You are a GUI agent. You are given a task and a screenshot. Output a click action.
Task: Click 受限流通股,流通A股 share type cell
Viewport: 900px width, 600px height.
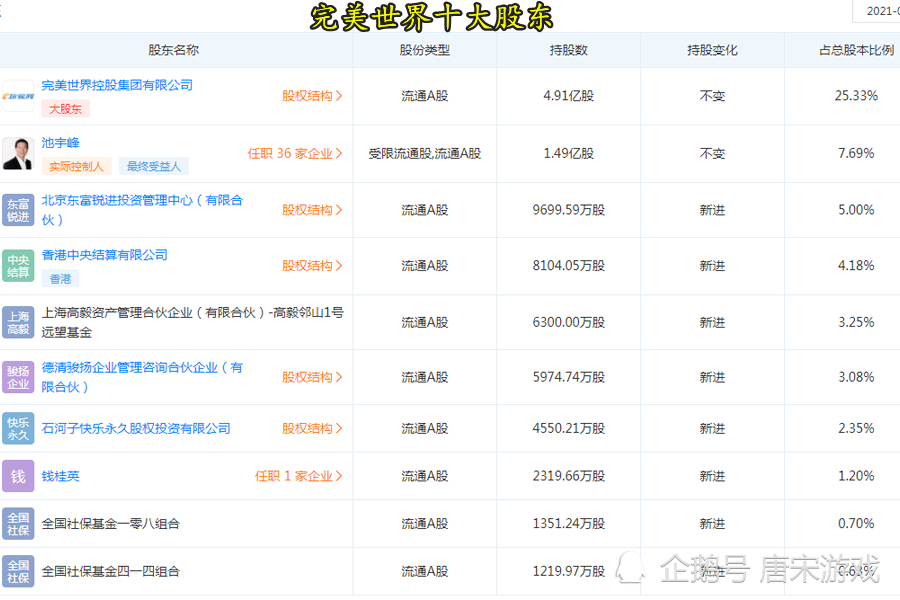(x=425, y=153)
